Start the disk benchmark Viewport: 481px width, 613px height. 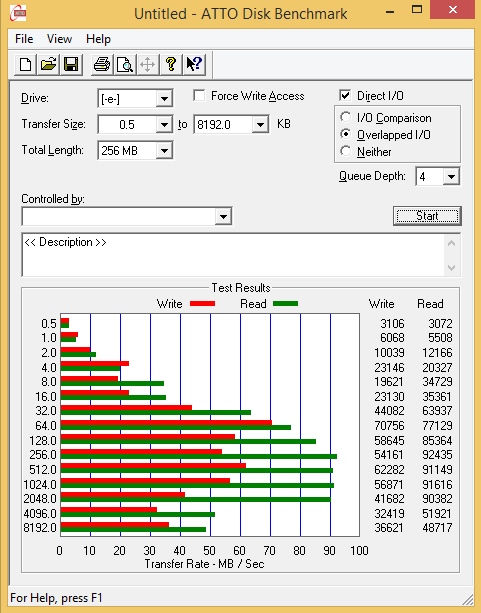coord(427,216)
